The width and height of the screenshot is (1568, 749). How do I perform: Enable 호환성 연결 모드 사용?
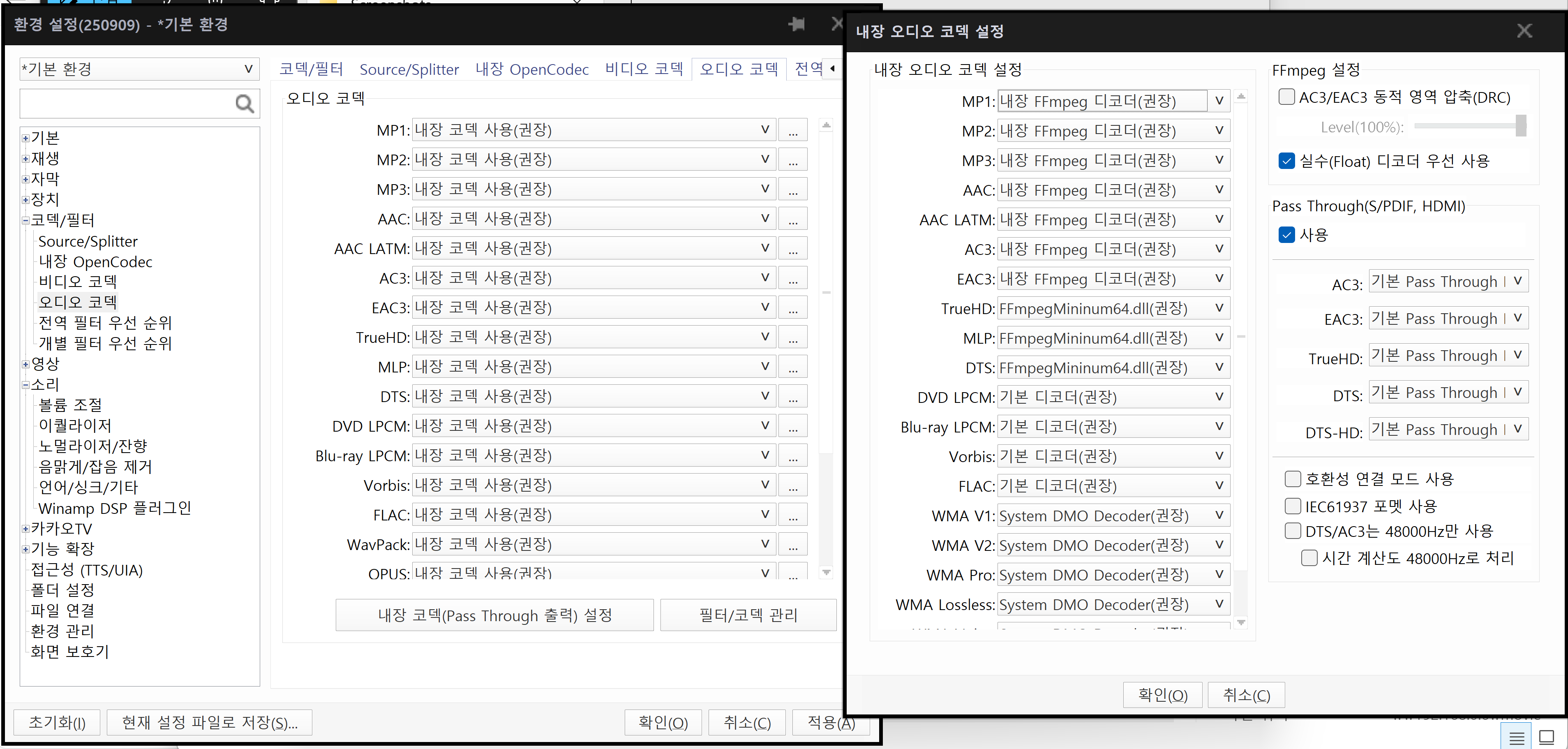[x=1292, y=479]
